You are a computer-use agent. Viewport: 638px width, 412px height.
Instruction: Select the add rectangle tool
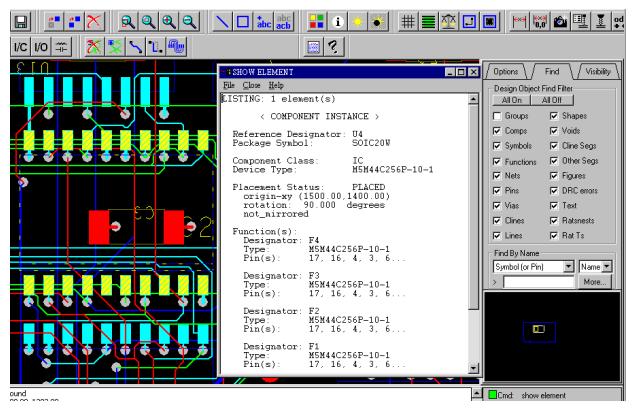click(243, 22)
